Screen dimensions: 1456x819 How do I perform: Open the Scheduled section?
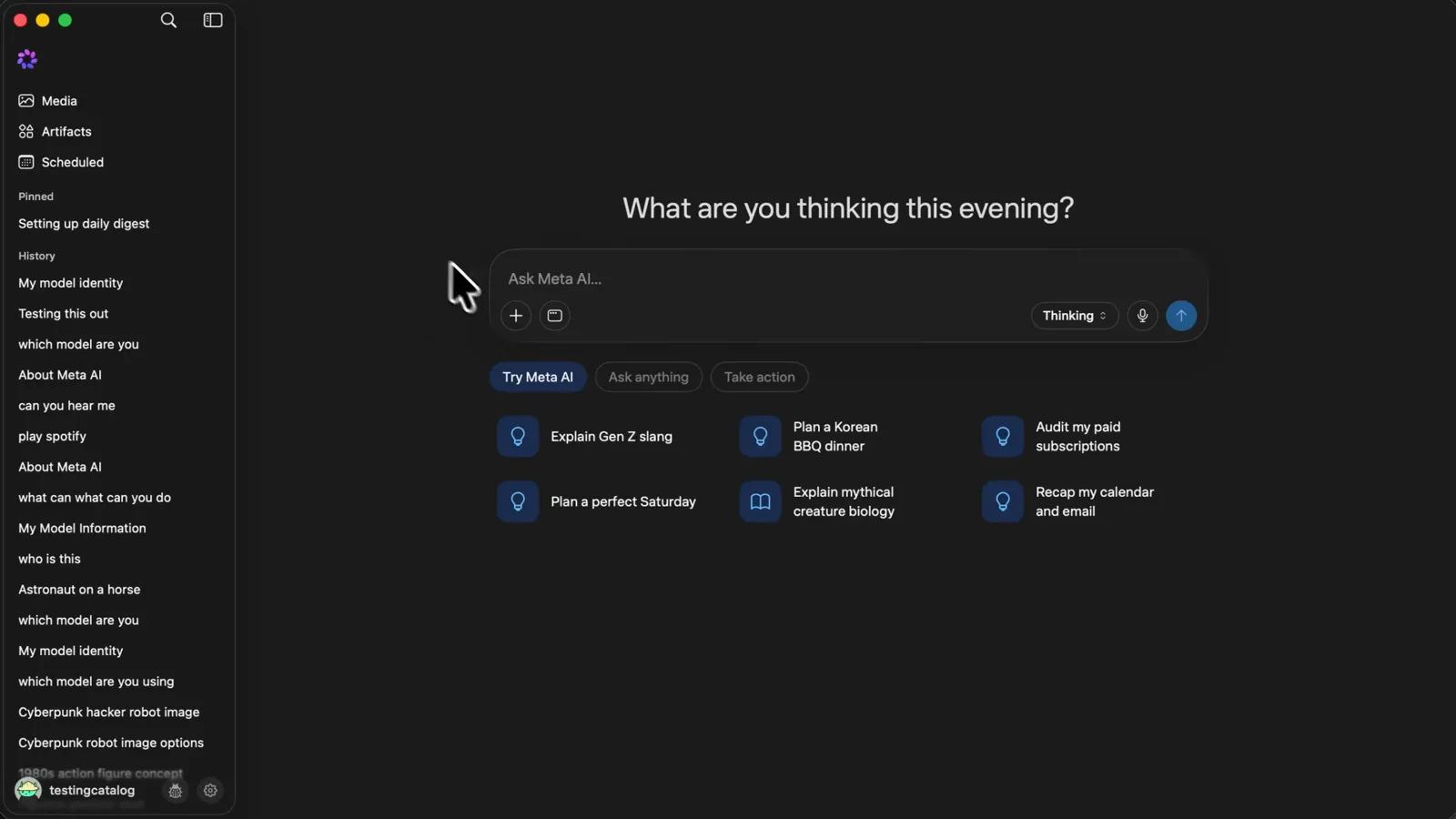72,162
